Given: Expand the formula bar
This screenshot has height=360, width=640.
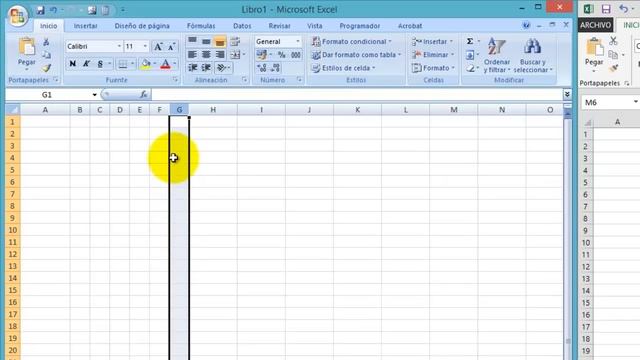Looking at the screenshot, I should 567,95.
